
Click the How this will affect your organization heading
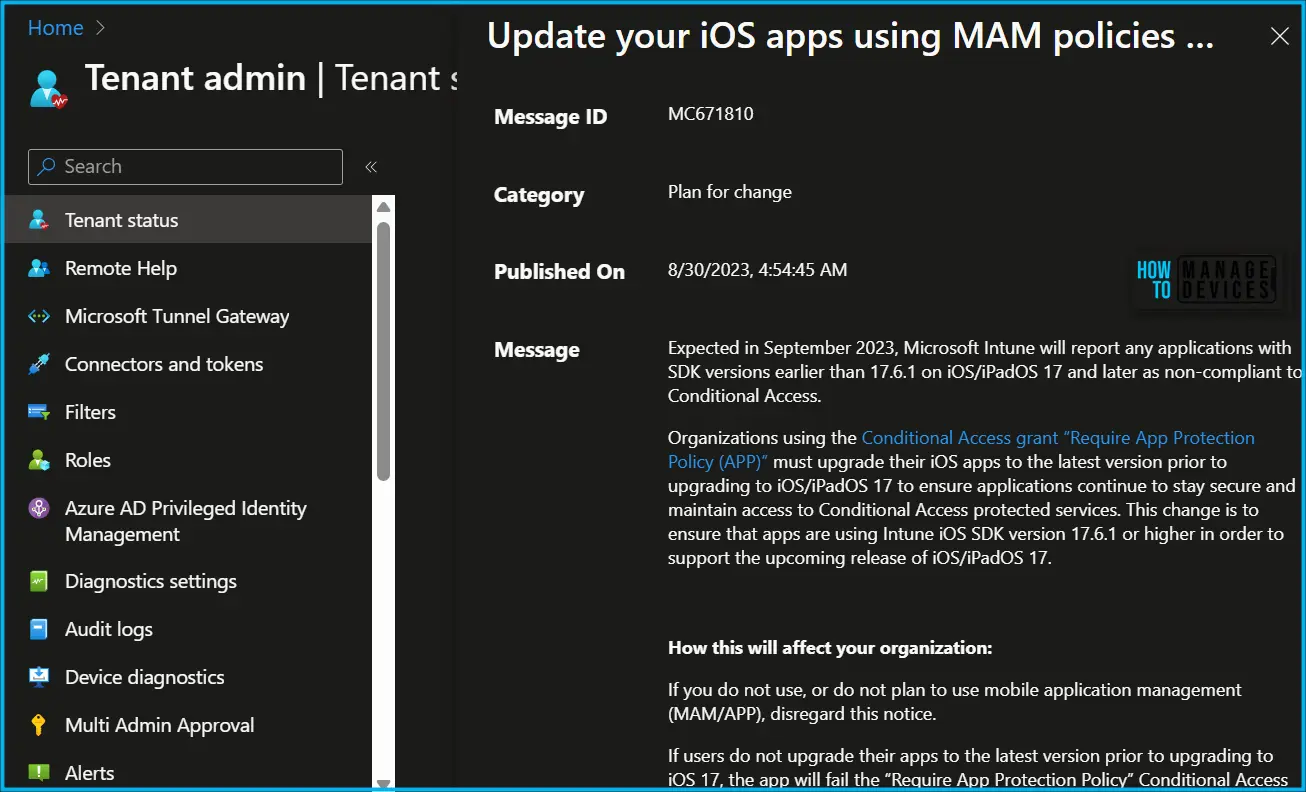[830, 648]
